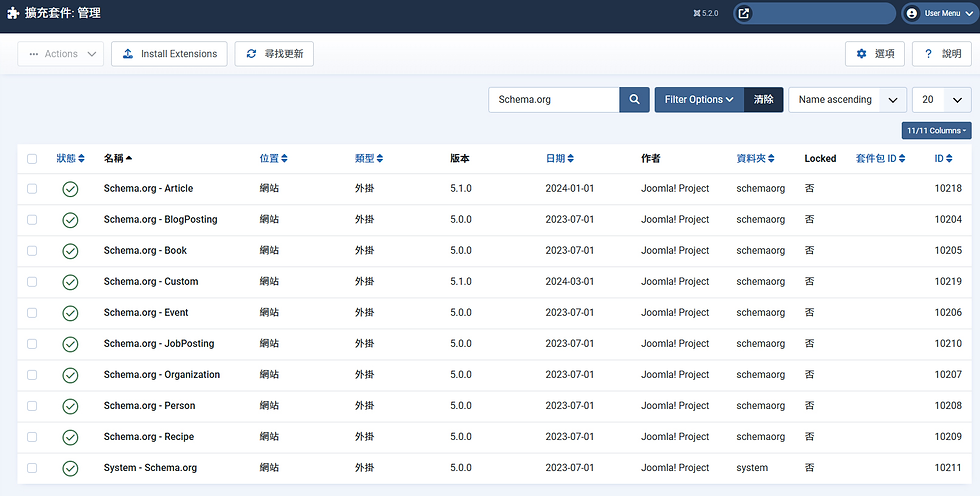Click the 2024-01-01 date cell
This screenshot has height=496, width=980.
[x=570, y=189]
